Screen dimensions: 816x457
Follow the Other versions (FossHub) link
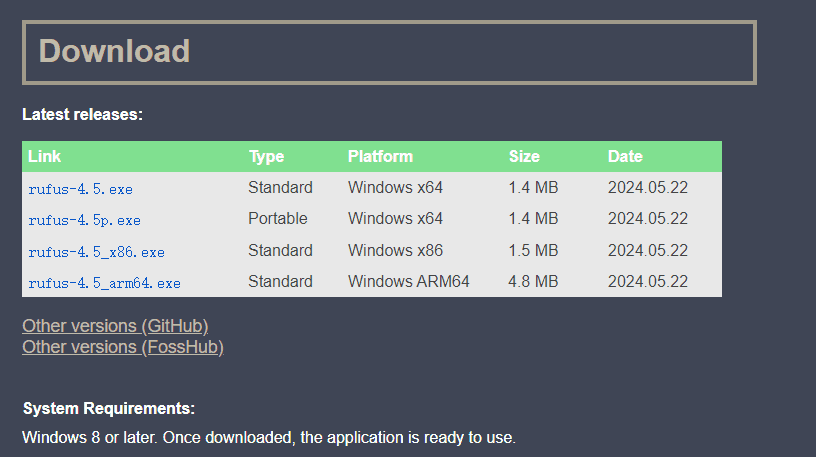(122, 347)
